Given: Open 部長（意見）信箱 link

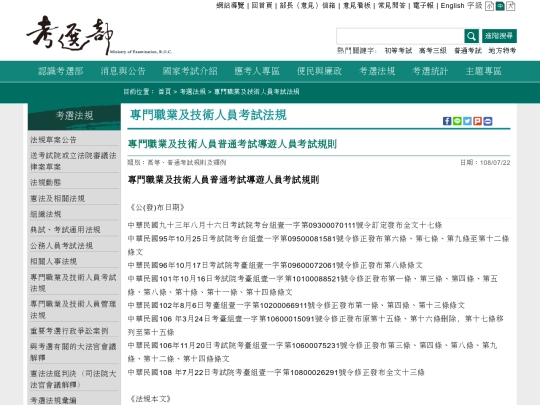Looking at the screenshot, I should click(x=307, y=6).
